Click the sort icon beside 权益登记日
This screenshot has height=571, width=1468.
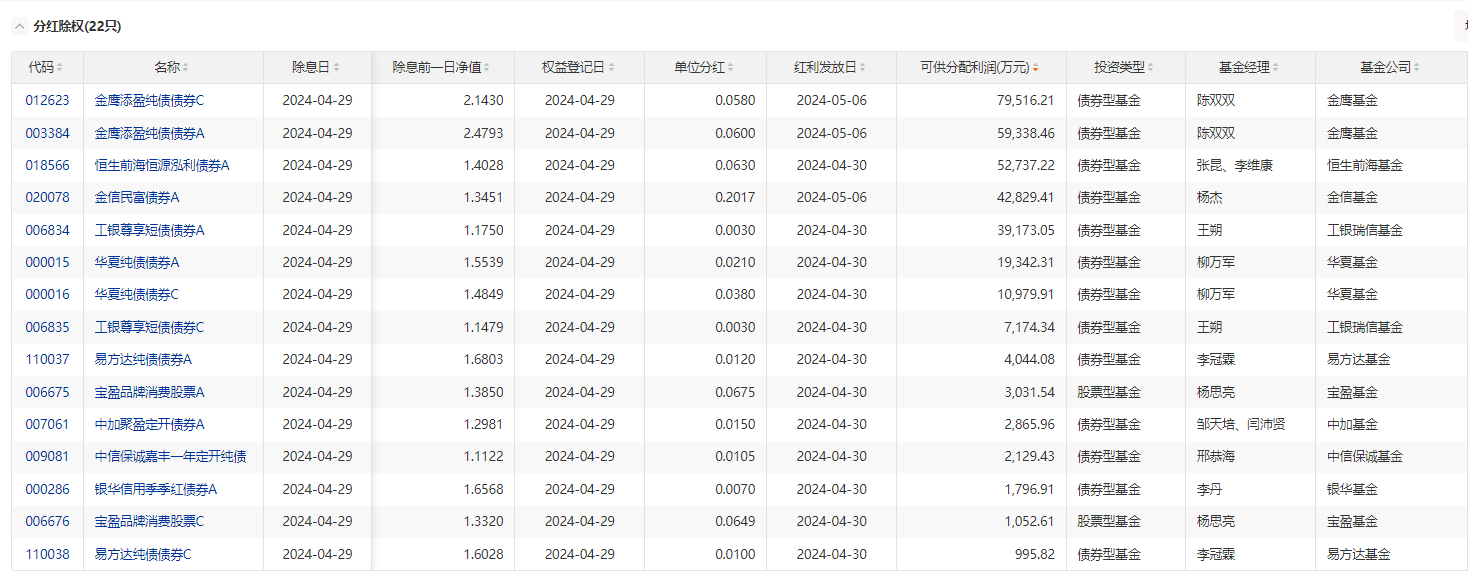(x=612, y=68)
